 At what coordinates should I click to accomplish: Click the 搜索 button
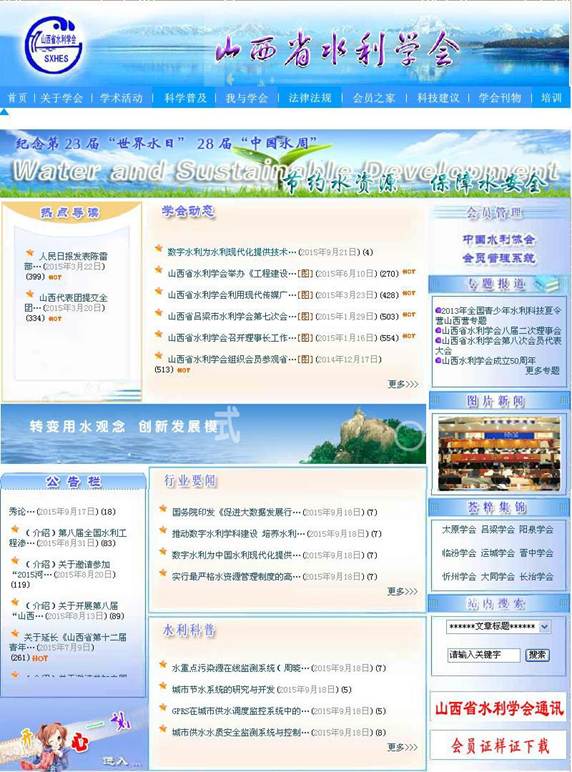click(537, 655)
